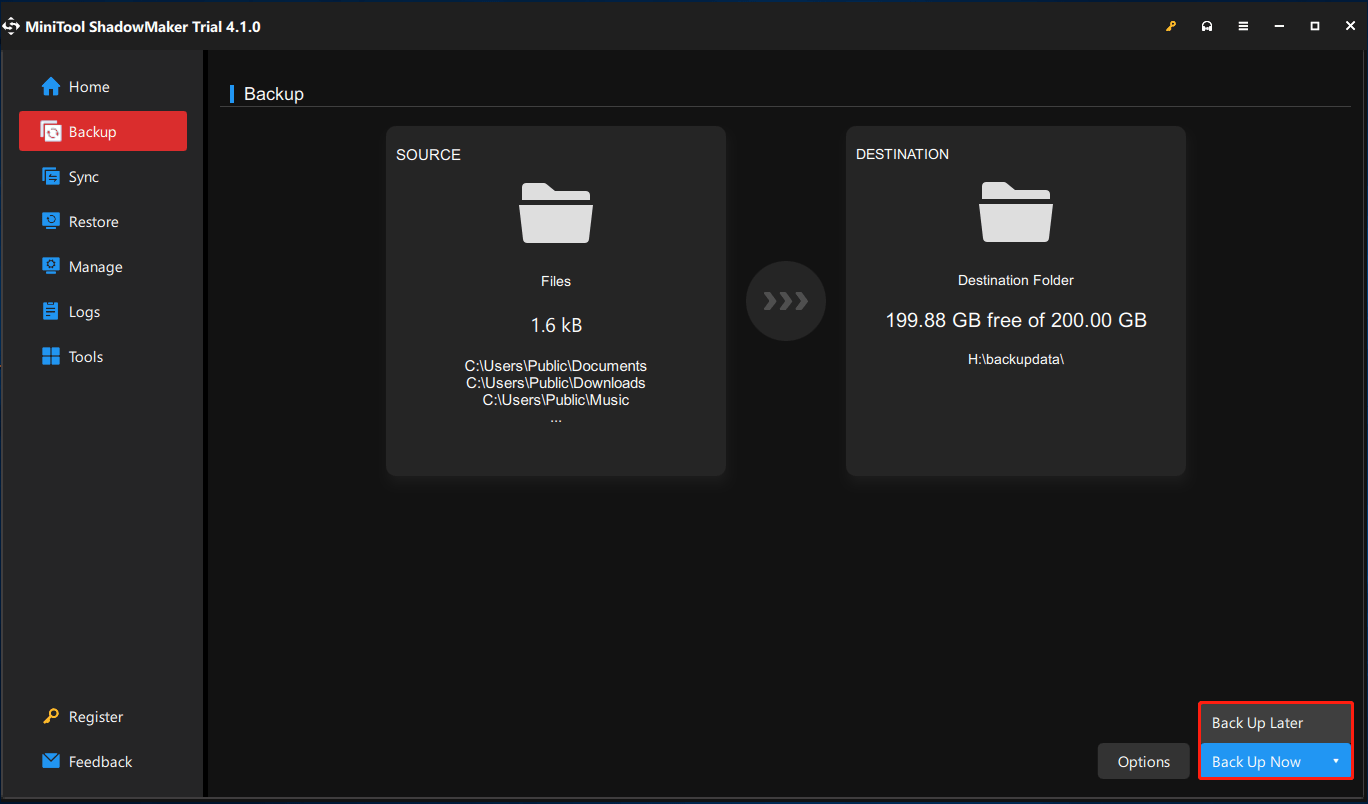Select the DESTINATION folder card
1368x804 pixels.
[x=1015, y=300]
